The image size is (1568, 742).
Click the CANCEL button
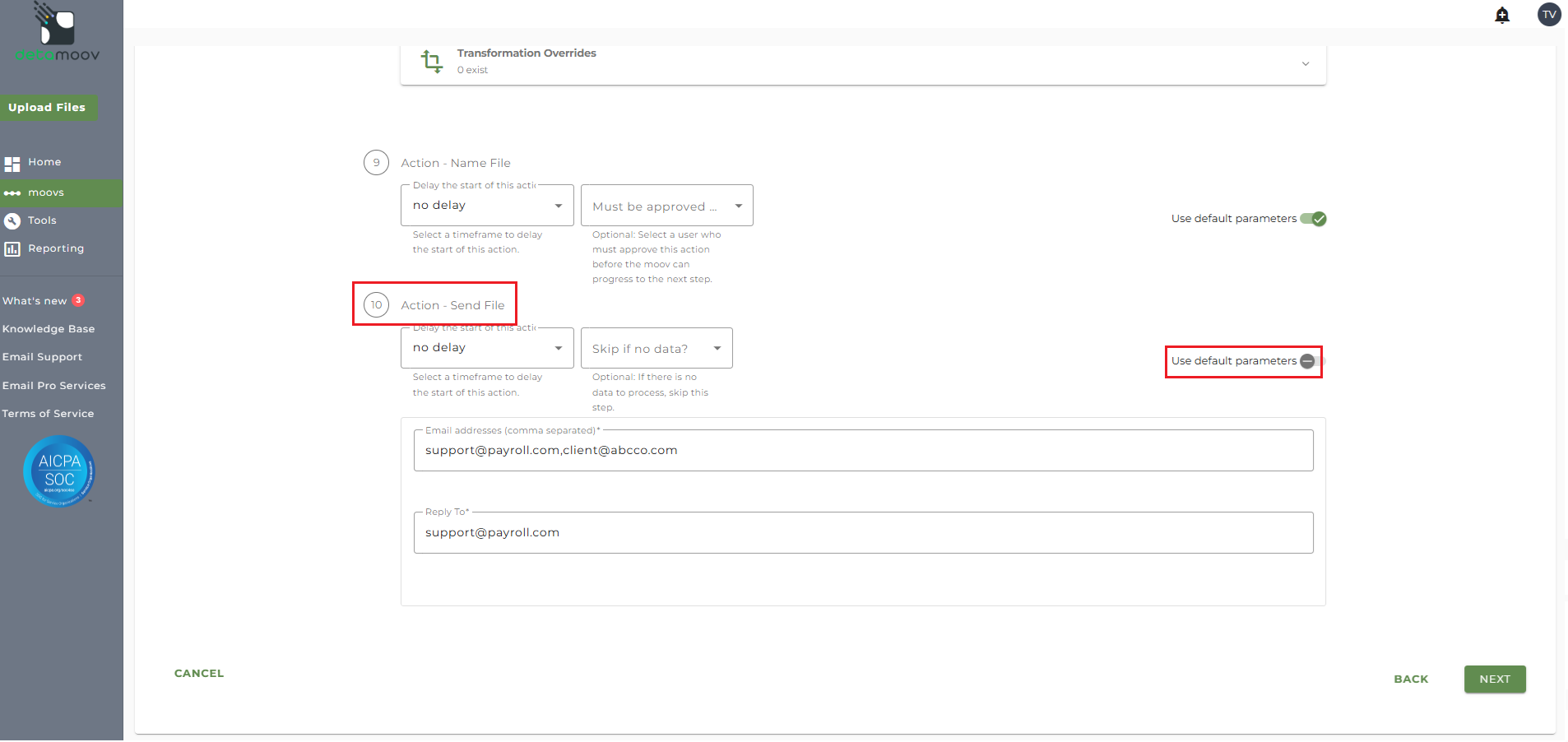pyautogui.click(x=199, y=674)
